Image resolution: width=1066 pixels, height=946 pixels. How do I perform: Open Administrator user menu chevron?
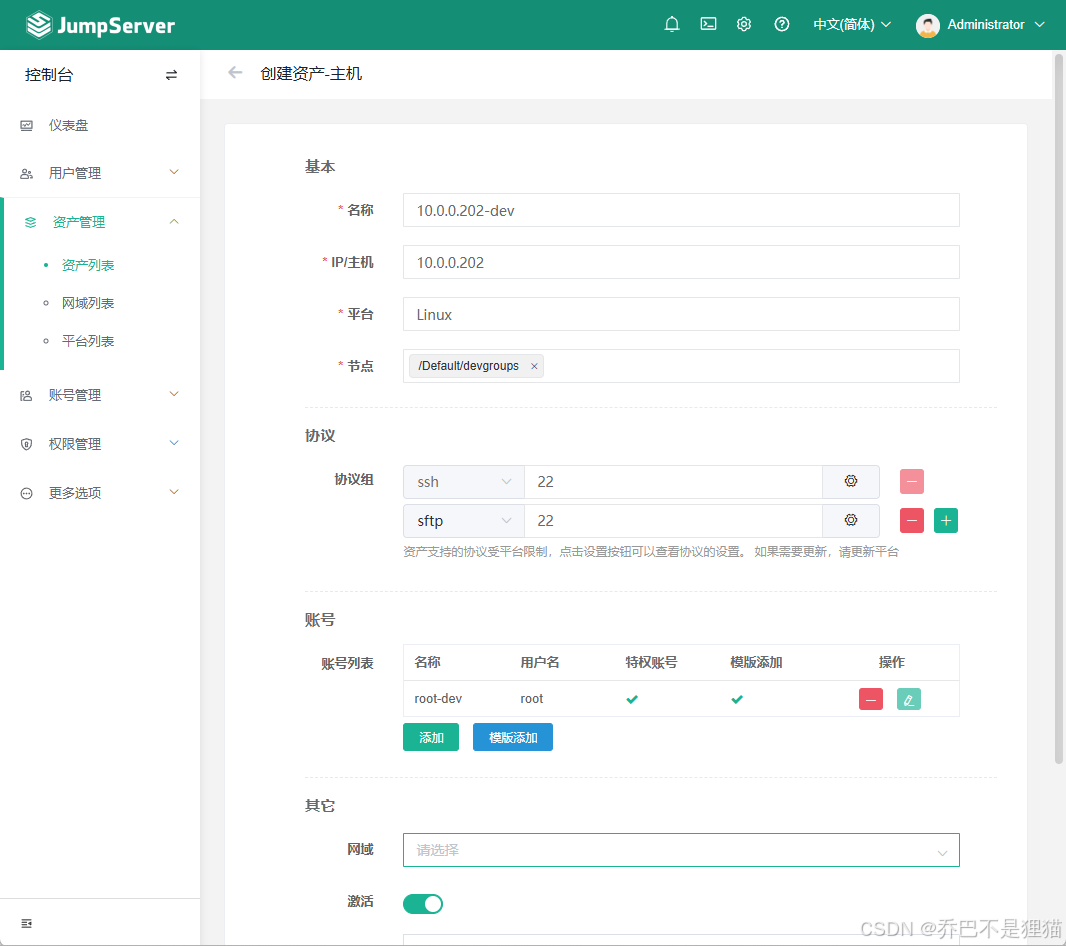click(x=1039, y=24)
